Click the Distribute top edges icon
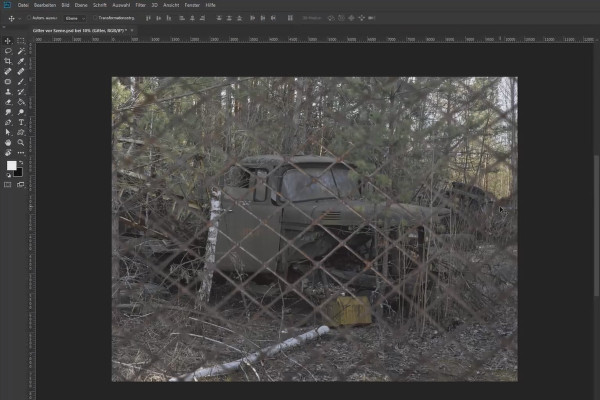Image resolution: width=600 pixels, height=400 pixels. click(219, 18)
